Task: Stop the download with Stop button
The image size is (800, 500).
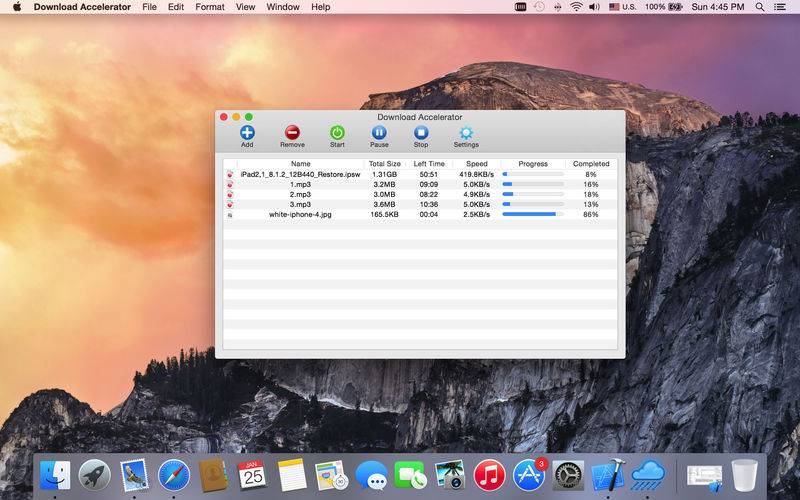Action: [x=421, y=136]
